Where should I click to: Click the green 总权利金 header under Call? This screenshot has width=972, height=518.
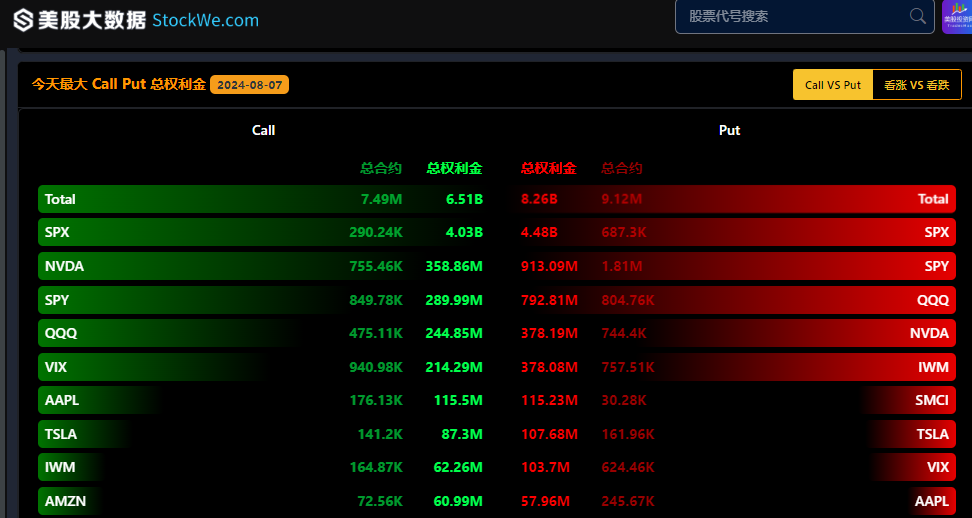(x=454, y=168)
